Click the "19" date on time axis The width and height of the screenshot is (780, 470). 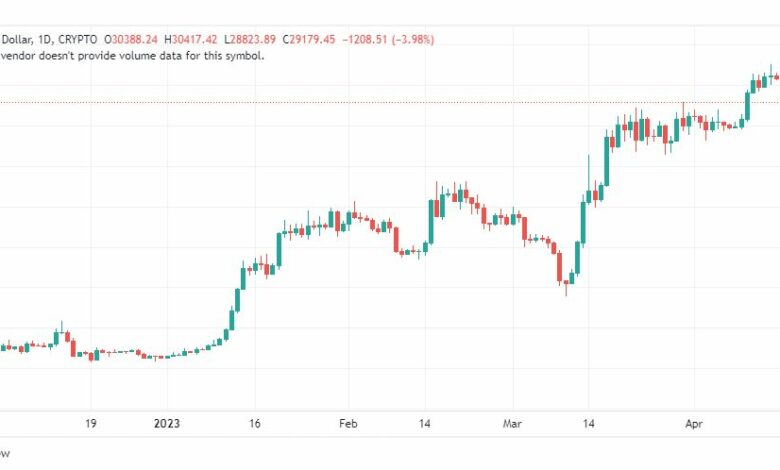(x=91, y=424)
